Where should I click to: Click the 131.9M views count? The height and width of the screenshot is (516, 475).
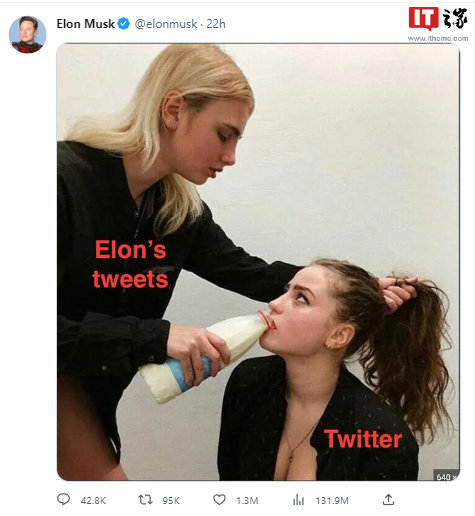(332, 500)
